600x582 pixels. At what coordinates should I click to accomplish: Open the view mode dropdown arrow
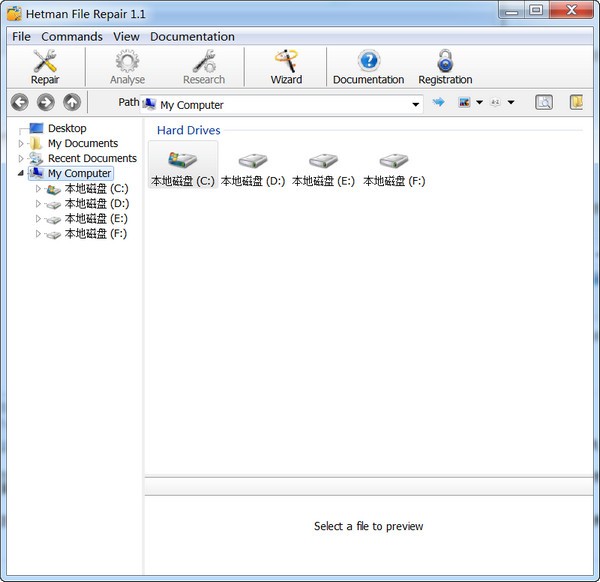479,102
